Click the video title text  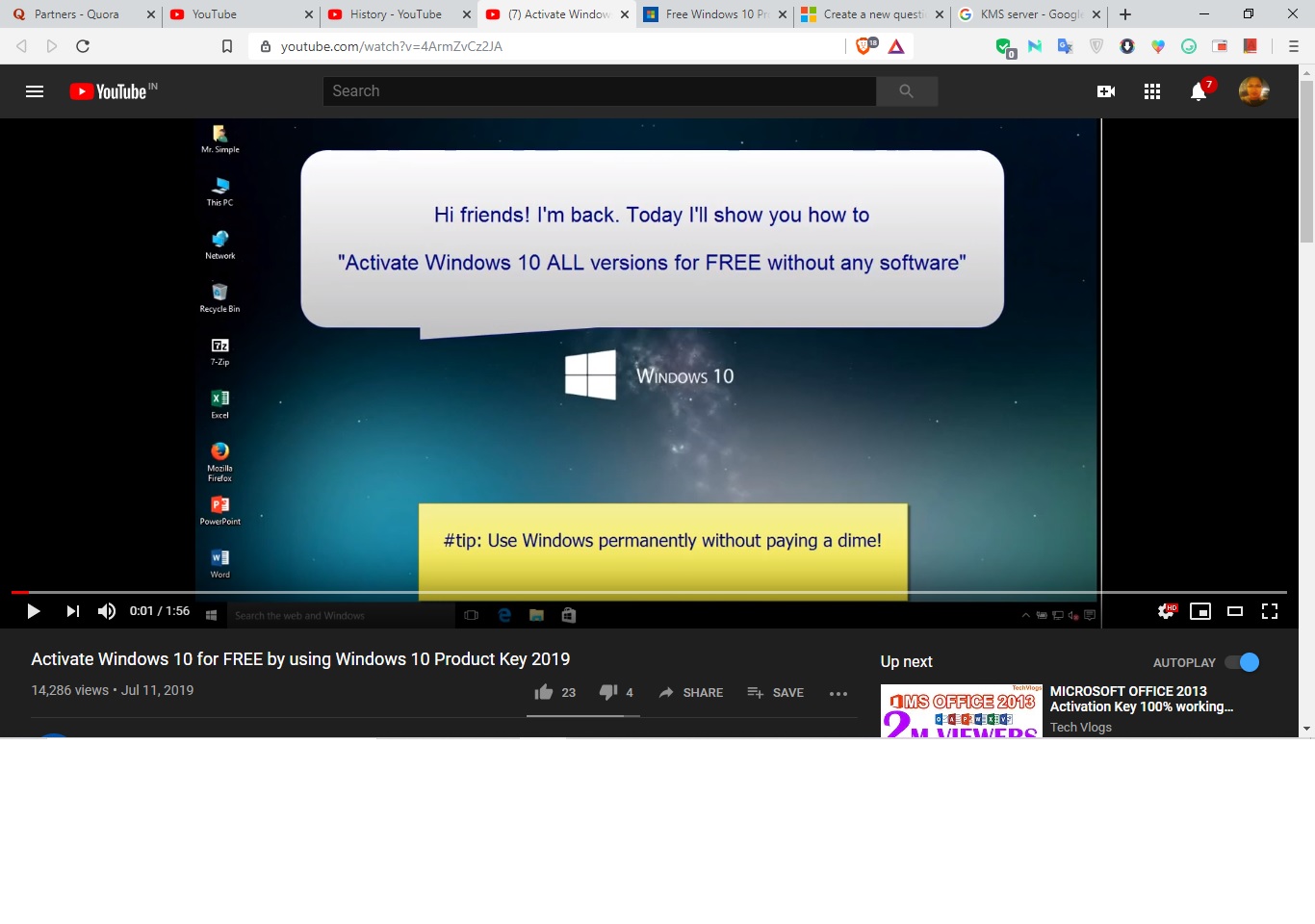300,659
